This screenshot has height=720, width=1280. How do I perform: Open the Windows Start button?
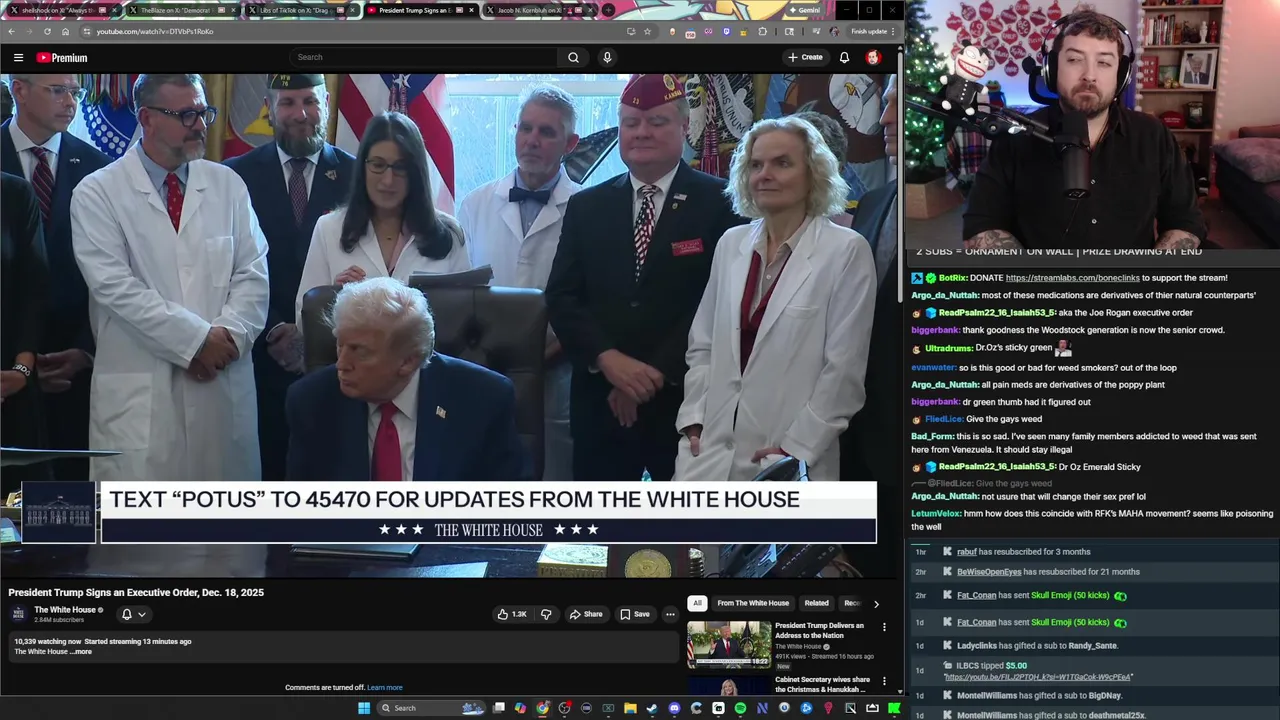(364, 708)
